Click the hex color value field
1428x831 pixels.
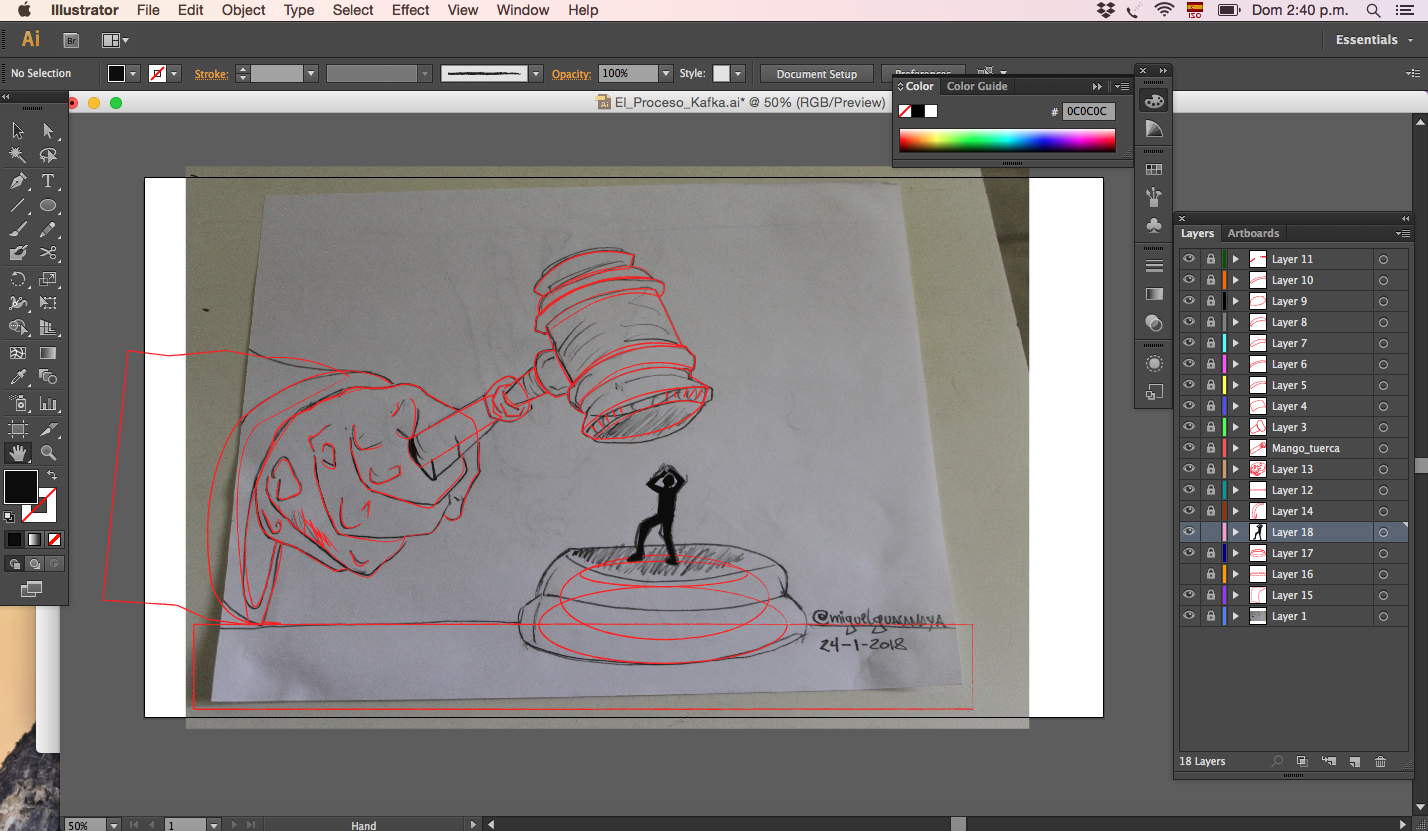[1088, 111]
